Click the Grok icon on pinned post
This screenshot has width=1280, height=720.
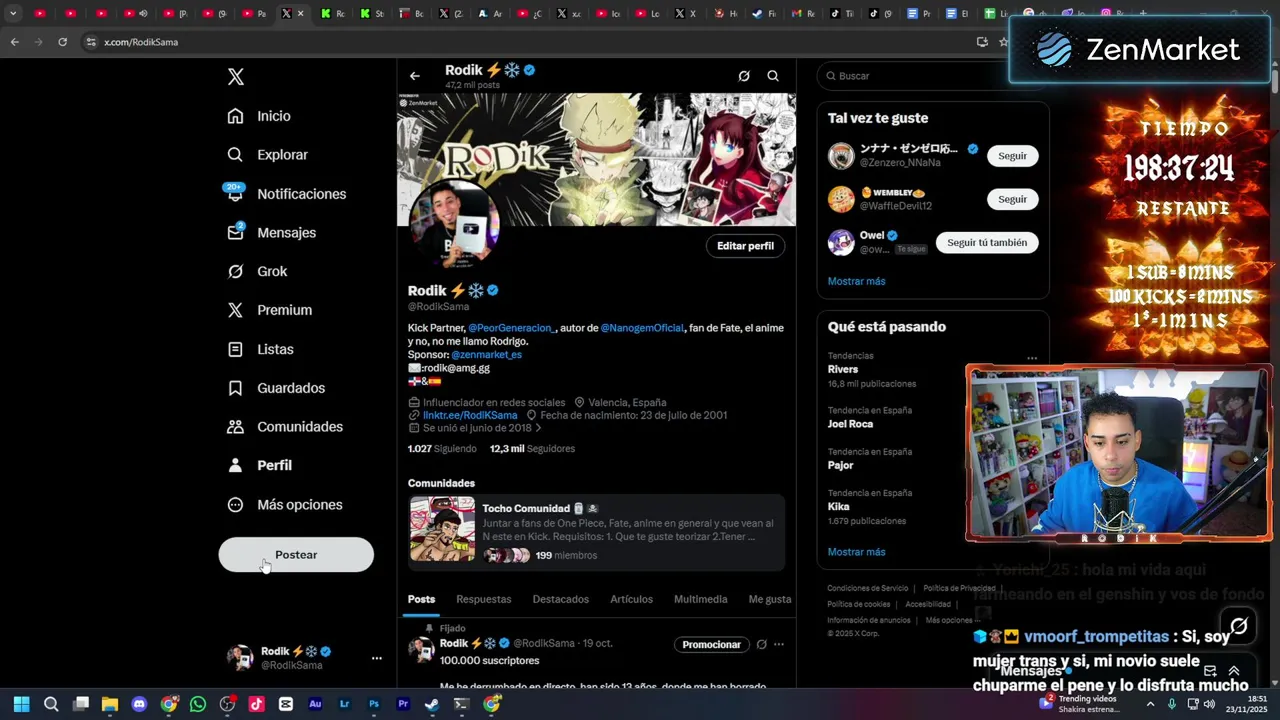tap(761, 645)
